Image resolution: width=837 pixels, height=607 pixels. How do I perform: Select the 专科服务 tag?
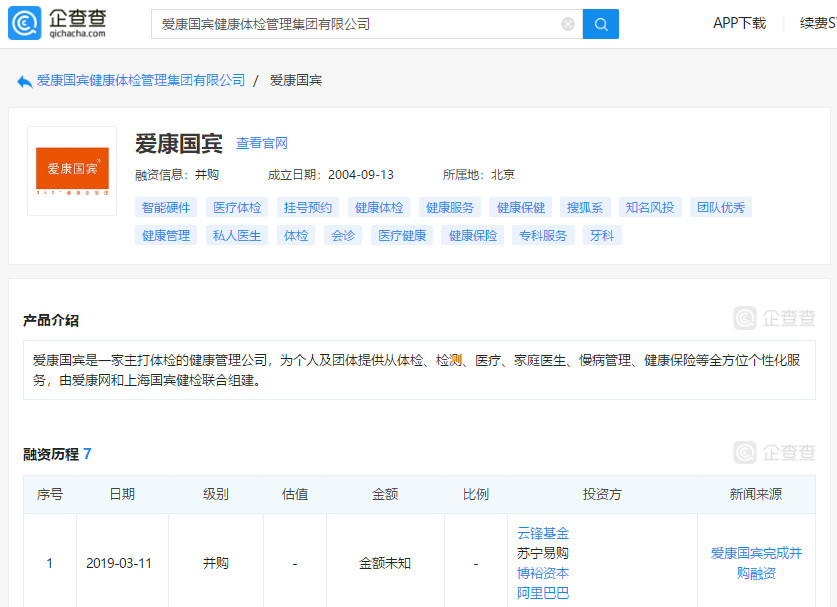543,235
